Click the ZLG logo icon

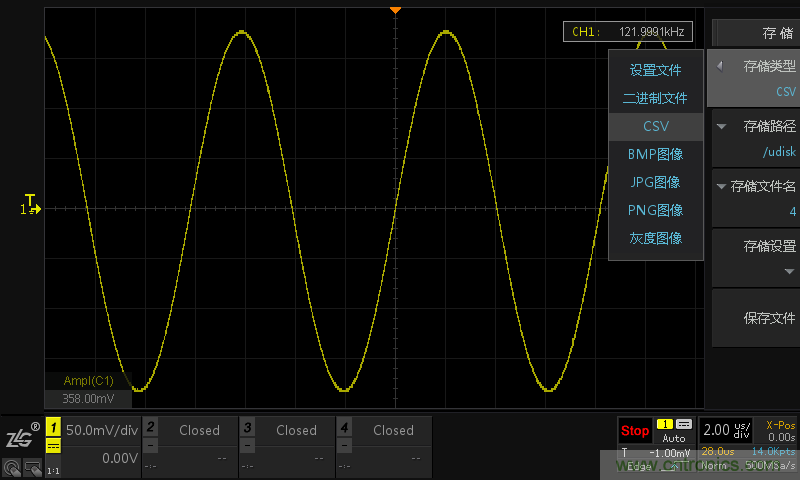(20, 437)
